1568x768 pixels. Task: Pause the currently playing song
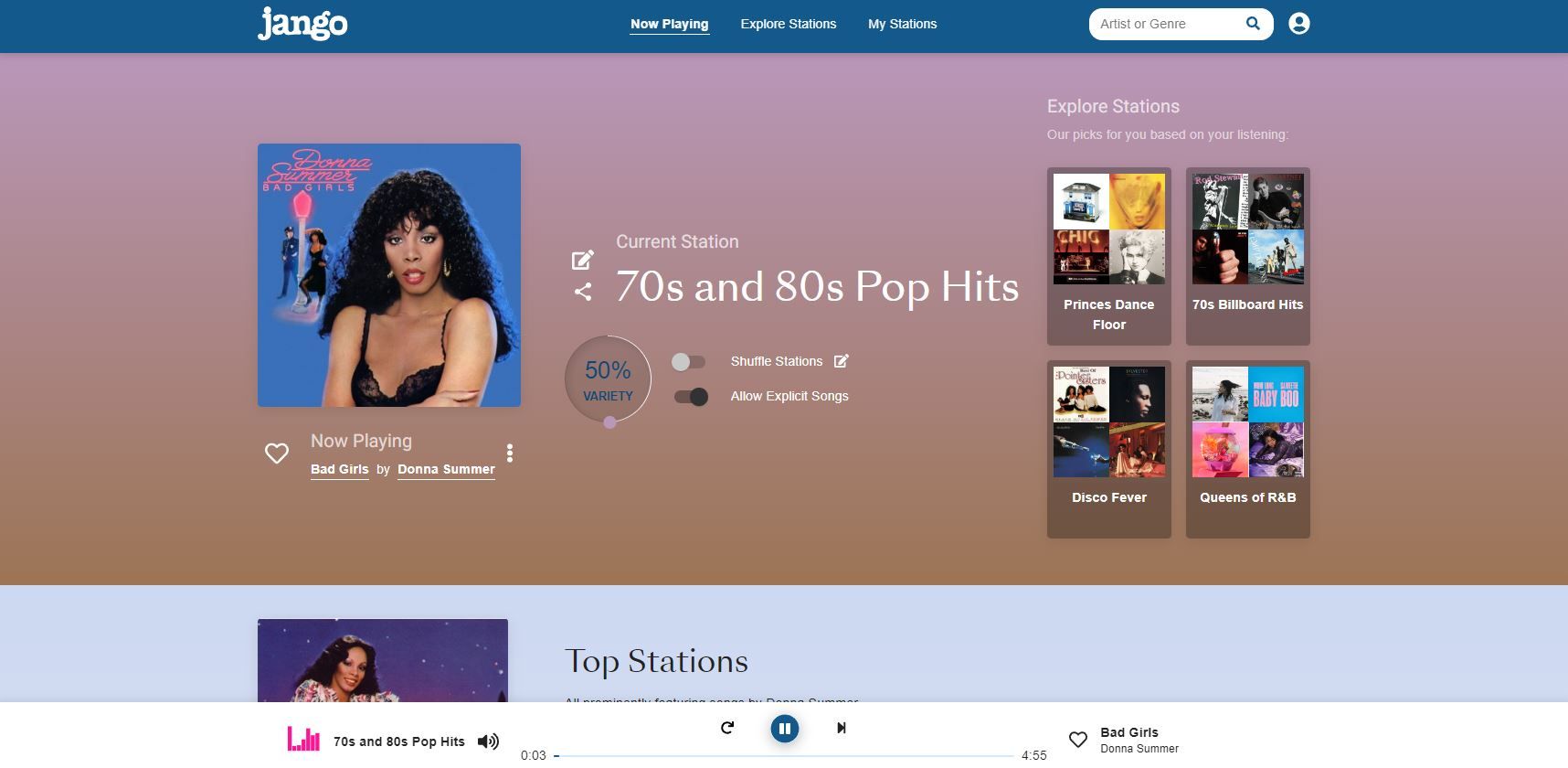pos(784,729)
